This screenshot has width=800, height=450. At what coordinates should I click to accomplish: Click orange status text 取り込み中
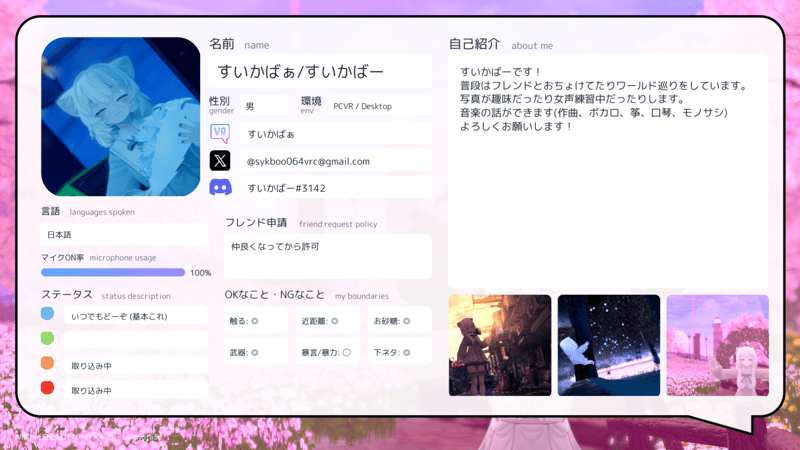tap(91, 366)
